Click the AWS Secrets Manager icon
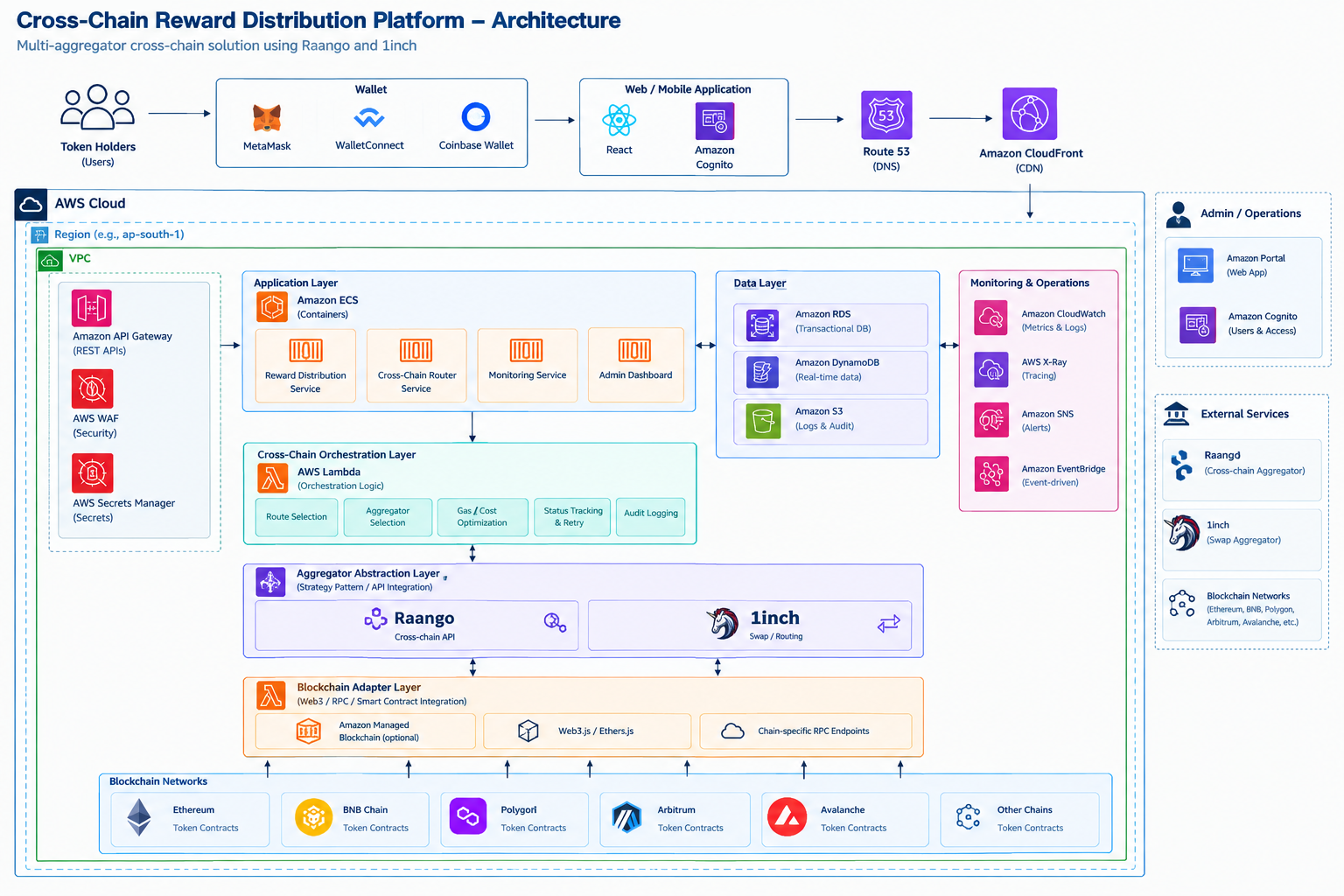The height and width of the screenshot is (896, 1344). pos(93,473)
